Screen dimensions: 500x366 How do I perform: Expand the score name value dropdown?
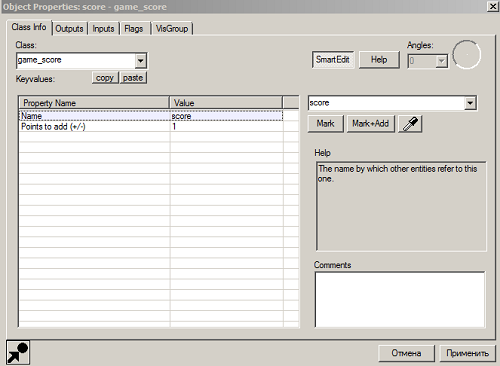point(470,103)
